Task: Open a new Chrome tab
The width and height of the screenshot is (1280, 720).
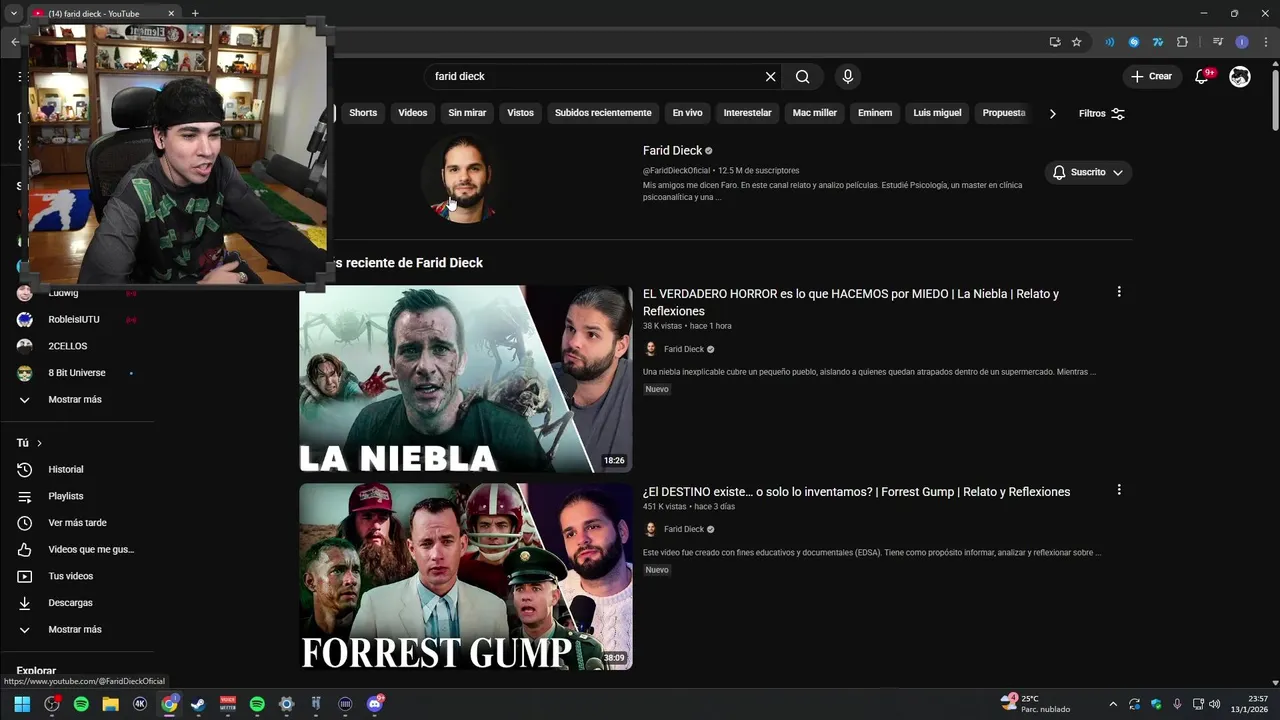Action: (195, 13)
